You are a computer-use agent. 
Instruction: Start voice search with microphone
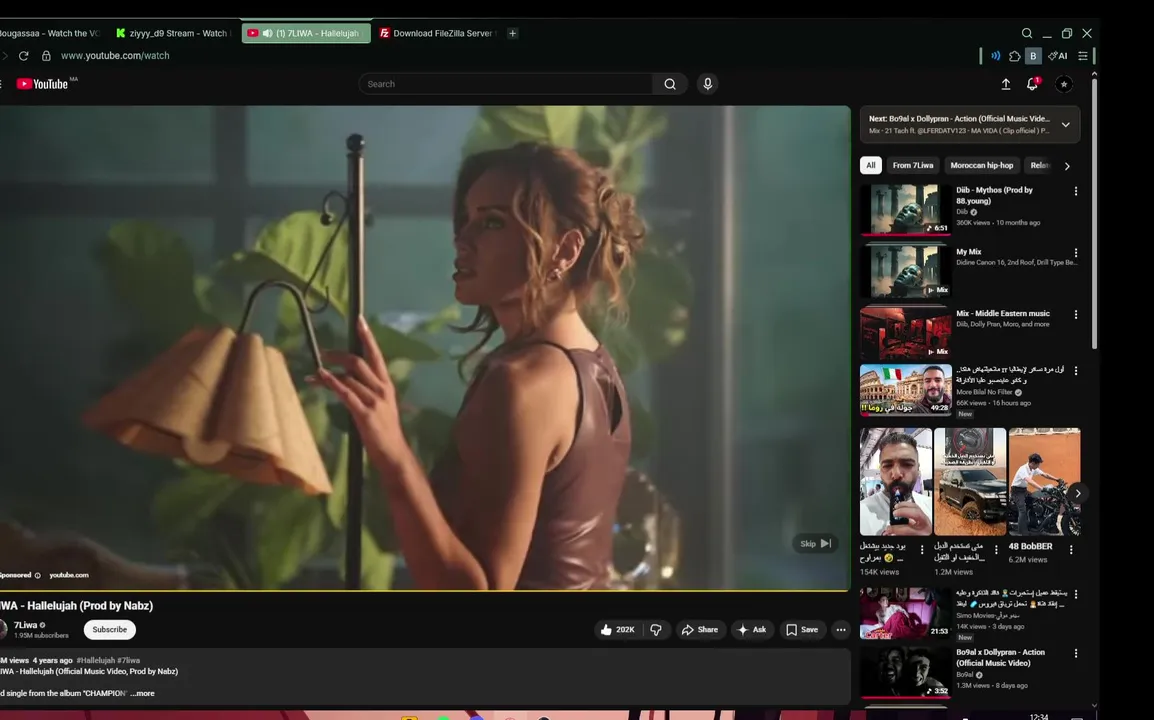click(707, 84)
